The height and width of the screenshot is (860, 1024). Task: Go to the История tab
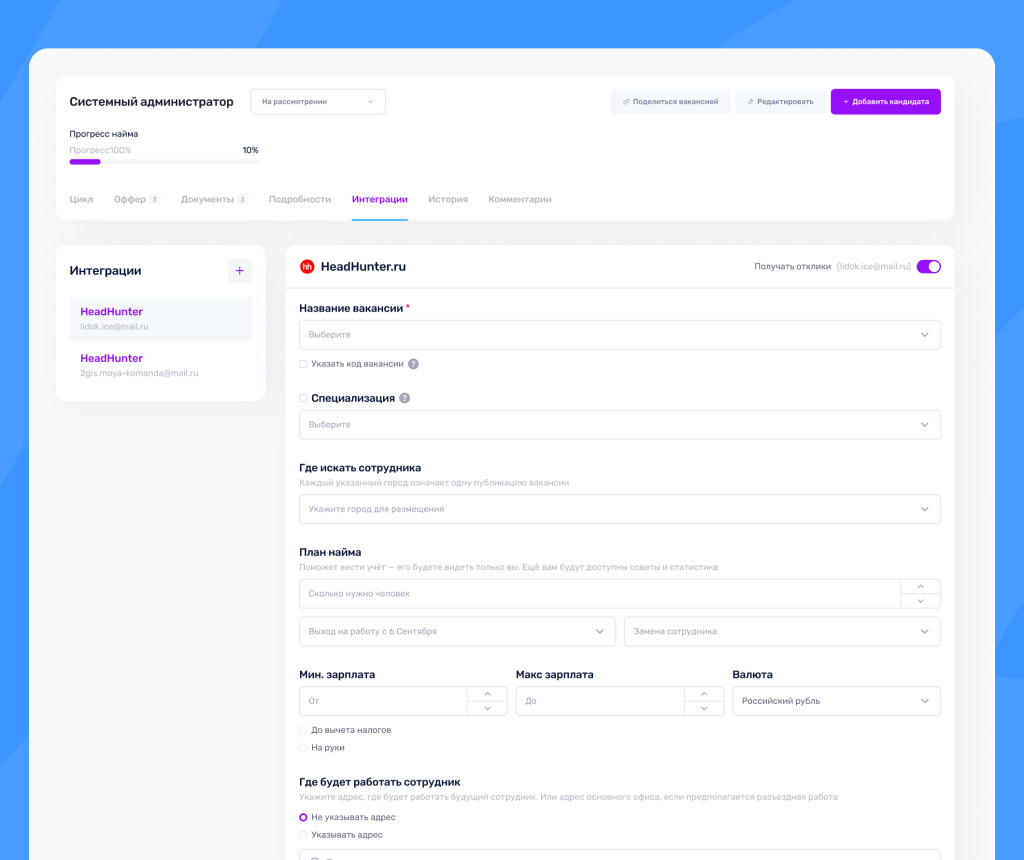click(448, 199)
